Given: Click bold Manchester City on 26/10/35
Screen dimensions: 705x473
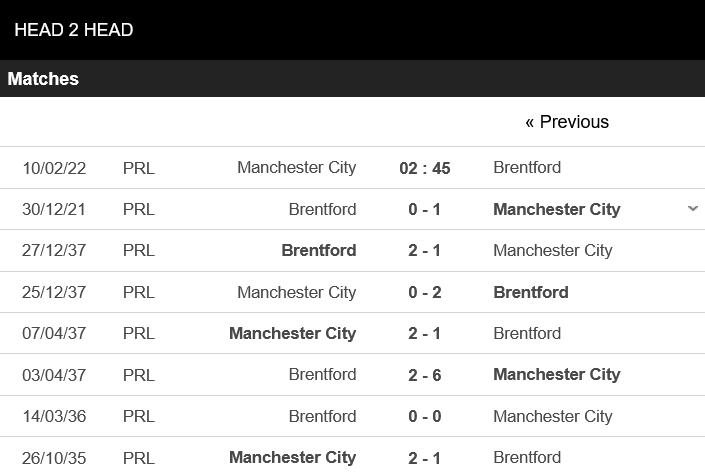Looking at the screenshot, I should point(292,458).
